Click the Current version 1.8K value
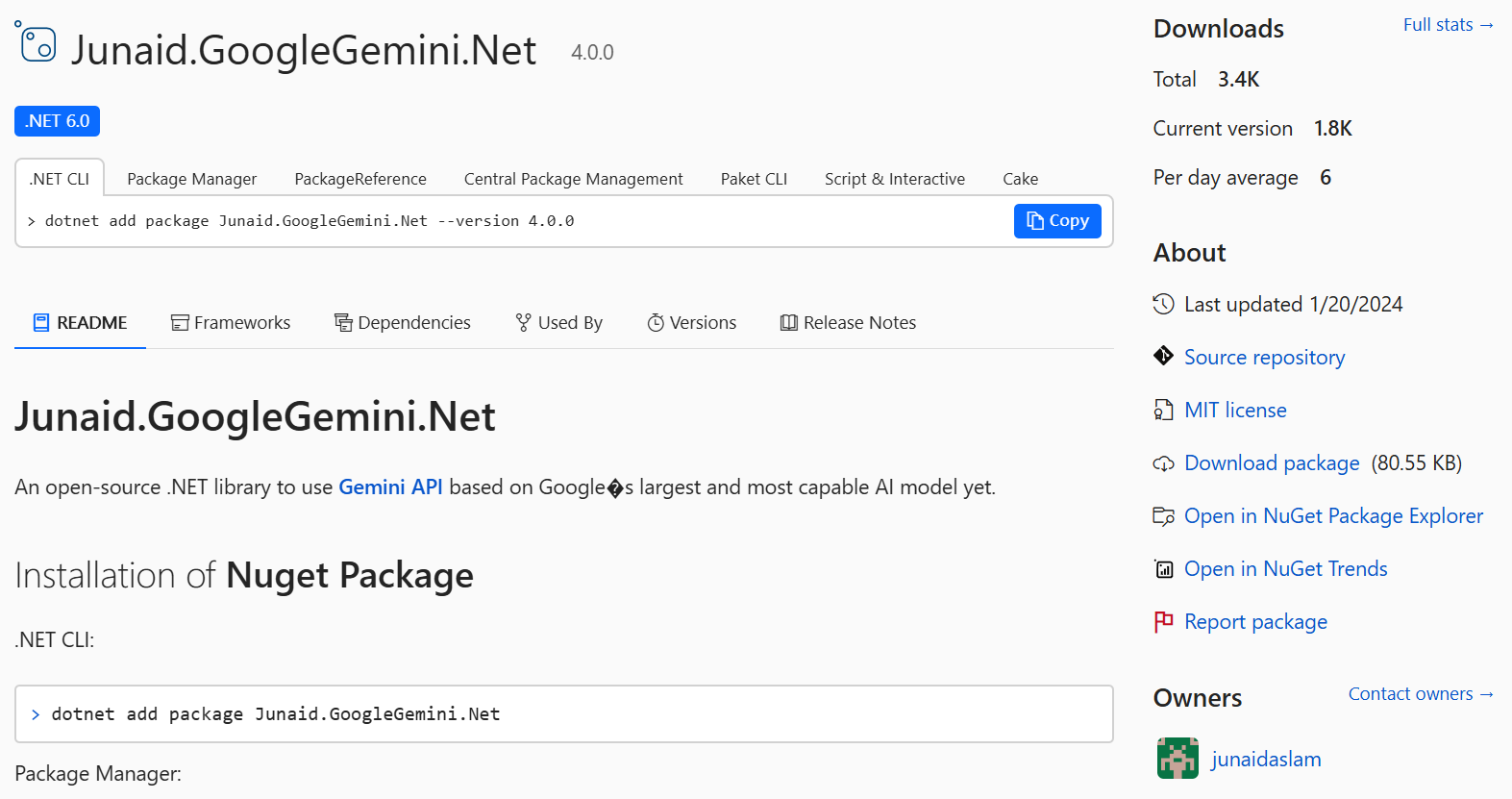1512x799 pixels. [x=1332, y=129]
